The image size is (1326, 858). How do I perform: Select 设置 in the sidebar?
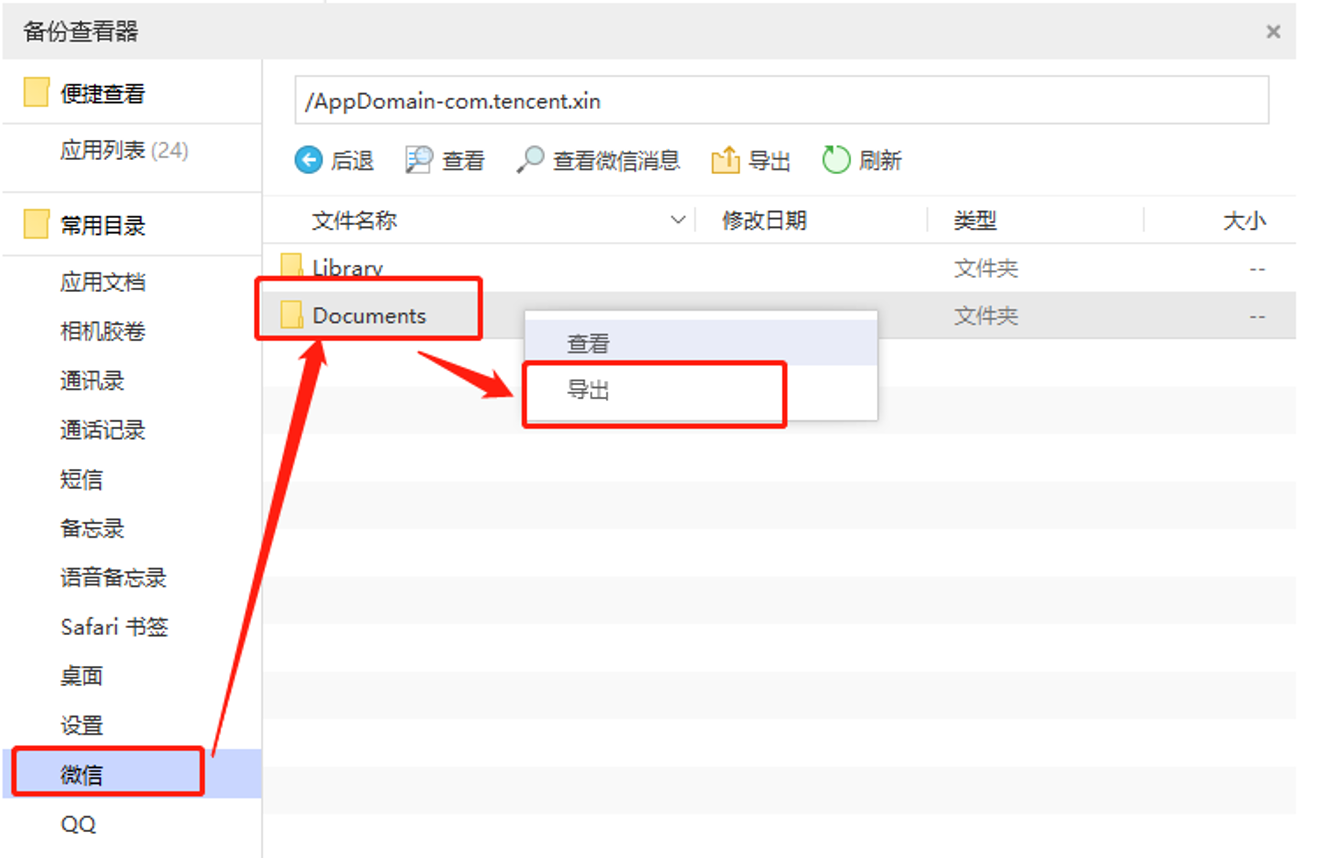click(81, 725)
